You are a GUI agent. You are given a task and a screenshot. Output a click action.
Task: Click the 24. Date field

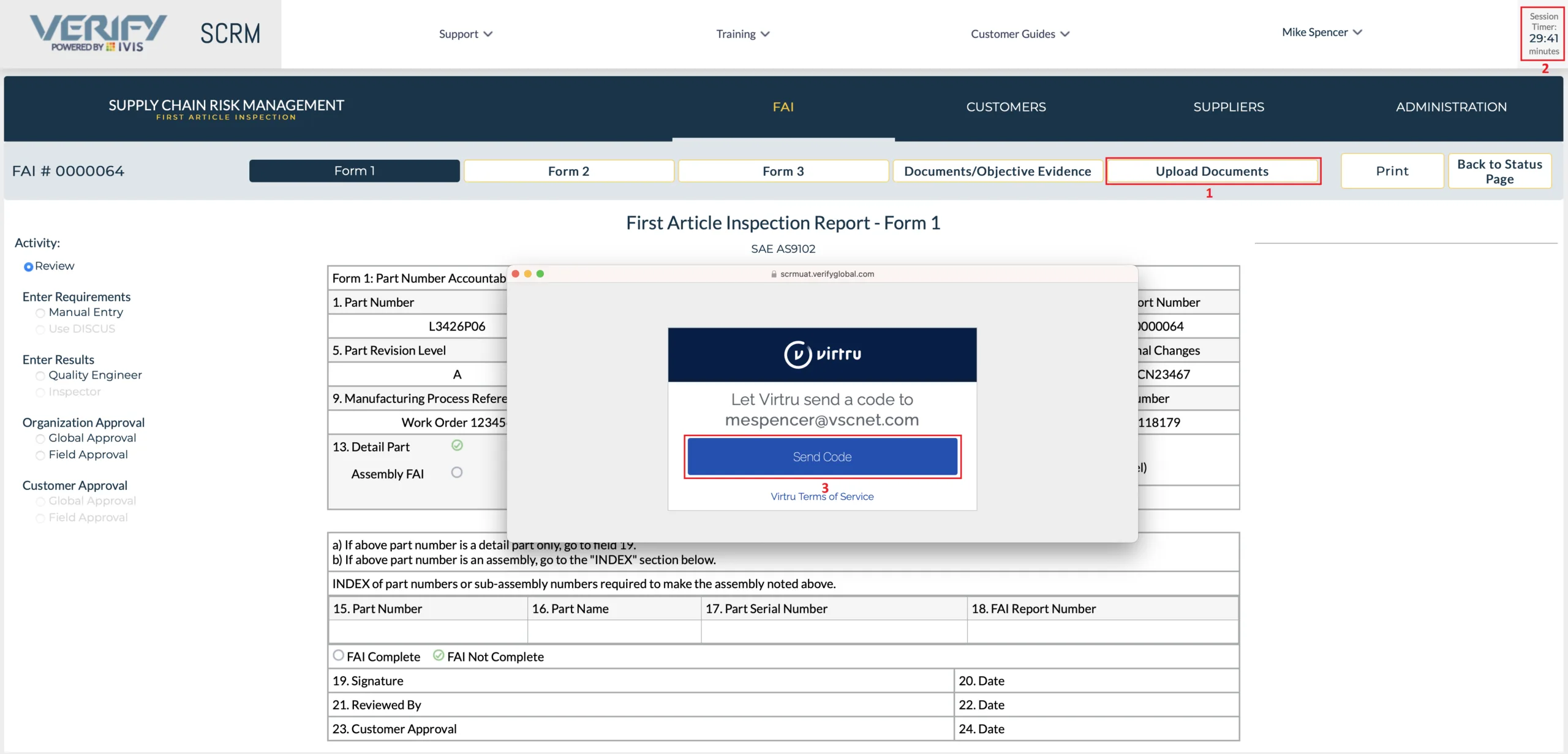point(1096,728)
